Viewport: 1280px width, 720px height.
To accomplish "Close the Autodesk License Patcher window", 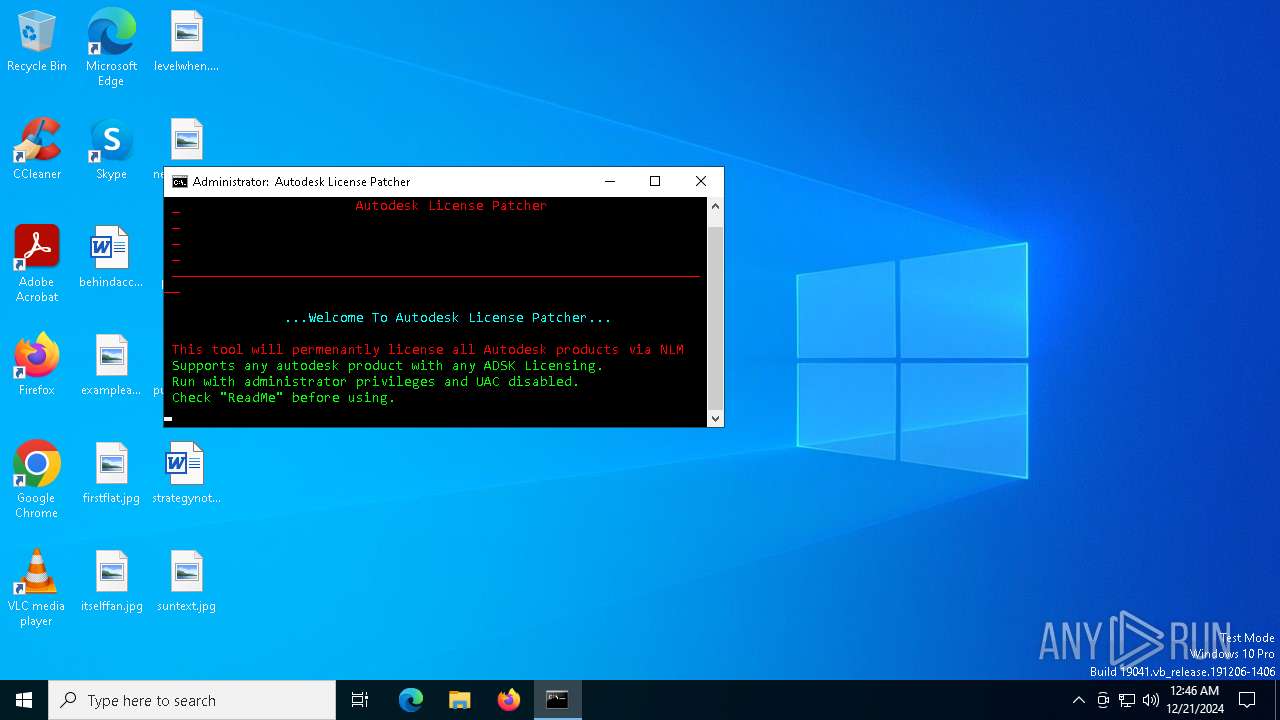I will (x=701, y=182).
